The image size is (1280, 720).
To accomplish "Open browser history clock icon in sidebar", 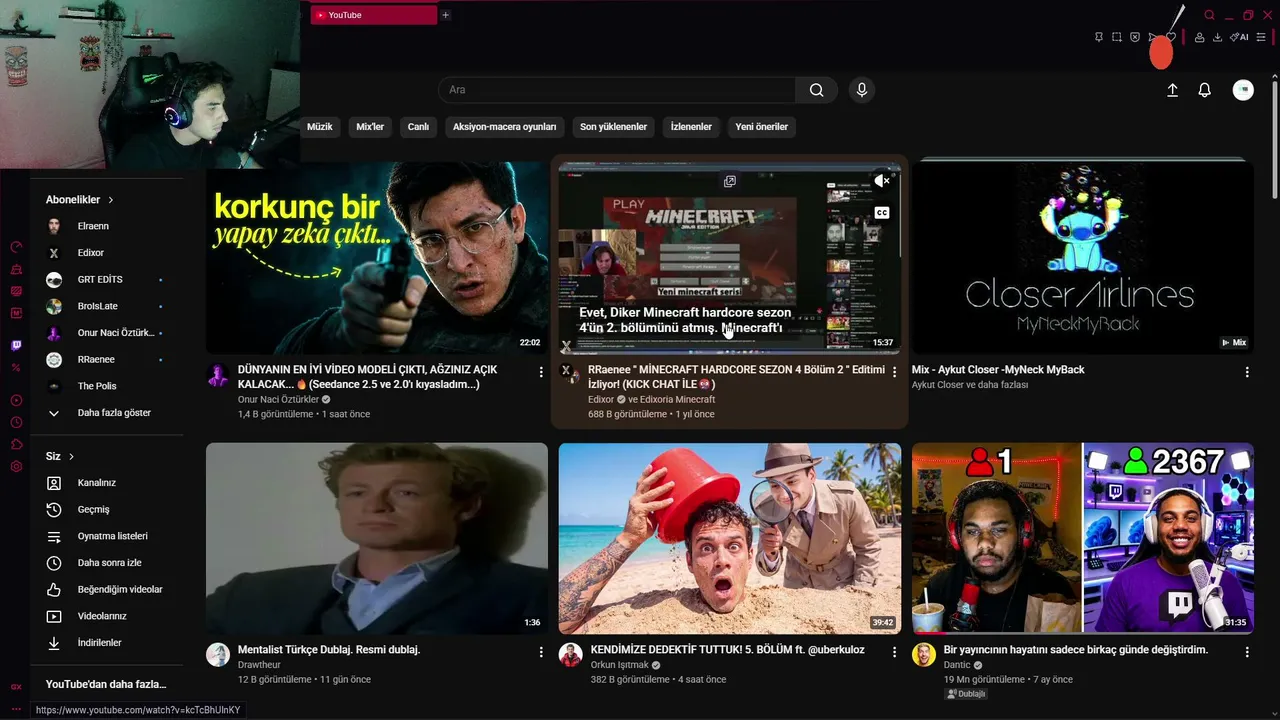I will pyautogui.click(x=16, y=423).
